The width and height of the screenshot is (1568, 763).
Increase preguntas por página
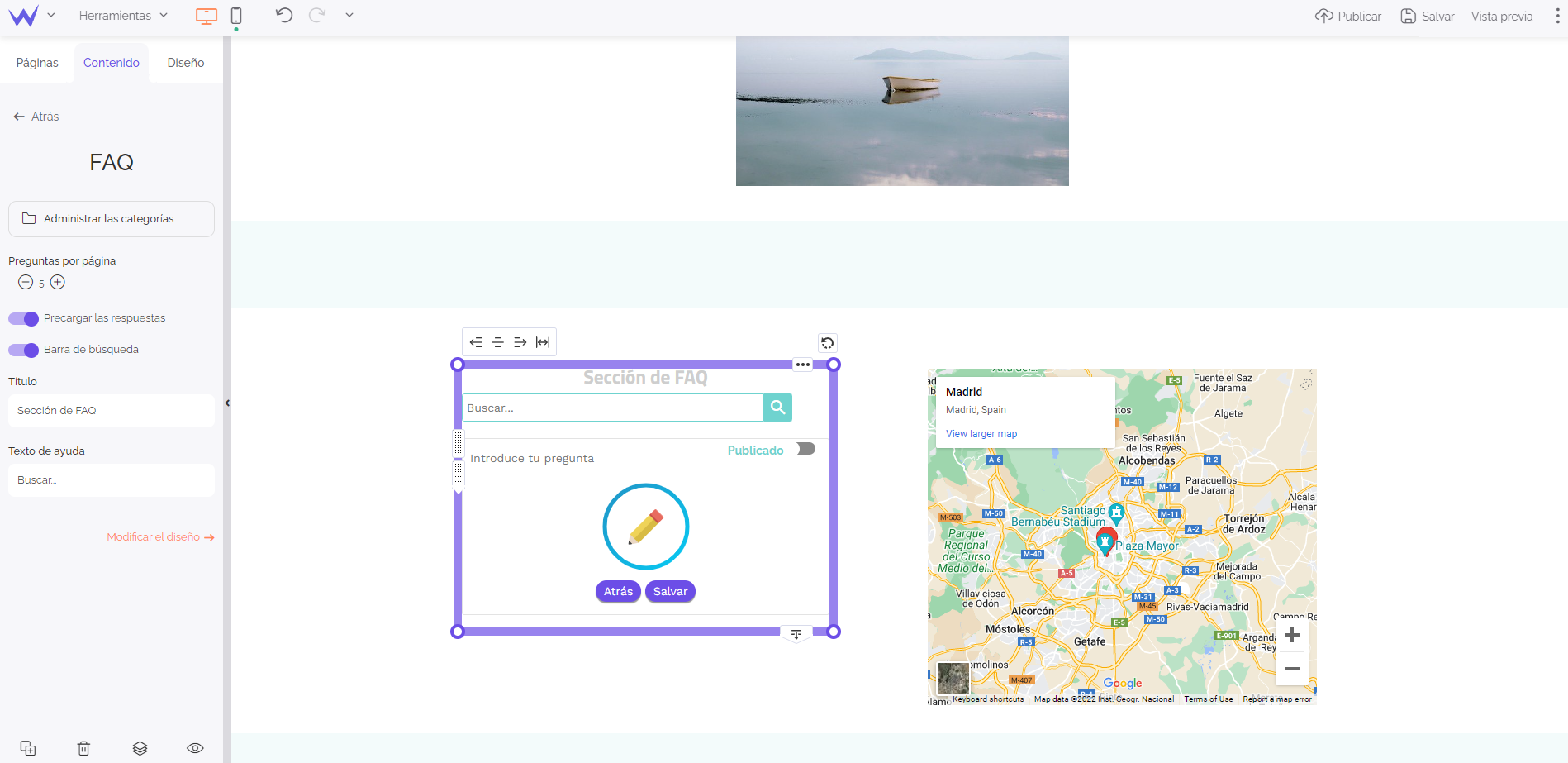58,283
